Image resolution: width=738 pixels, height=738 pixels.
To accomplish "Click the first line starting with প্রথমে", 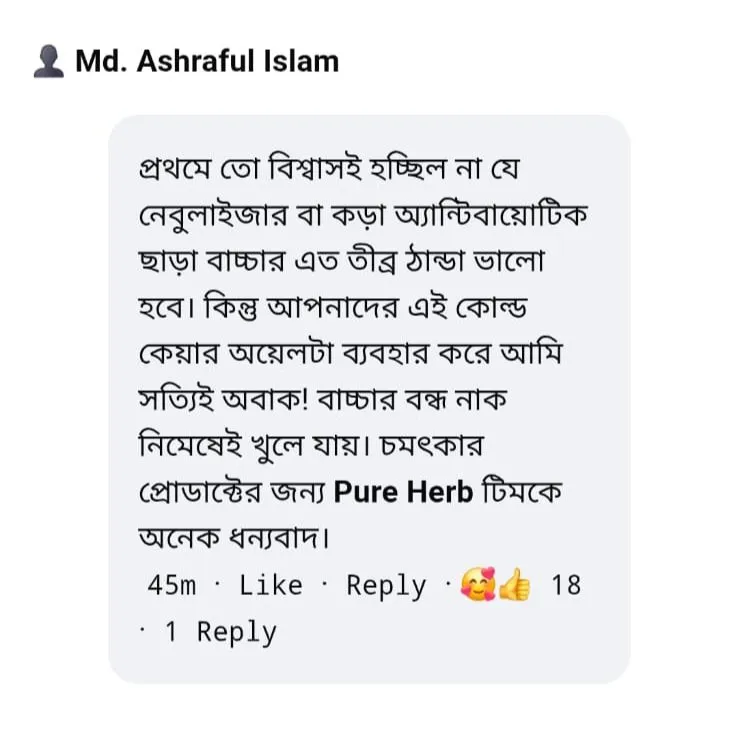I will 329,169.
